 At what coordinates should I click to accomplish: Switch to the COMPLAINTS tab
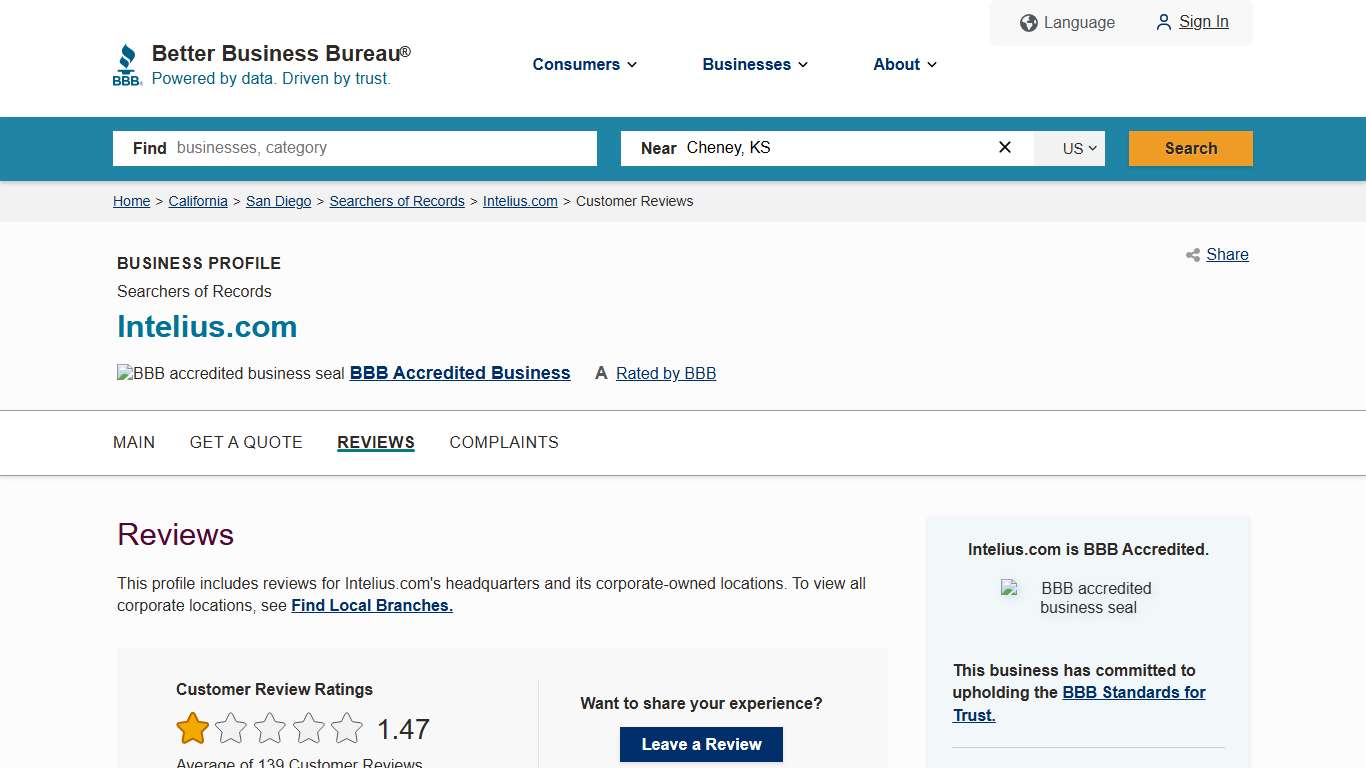[504, 442]
